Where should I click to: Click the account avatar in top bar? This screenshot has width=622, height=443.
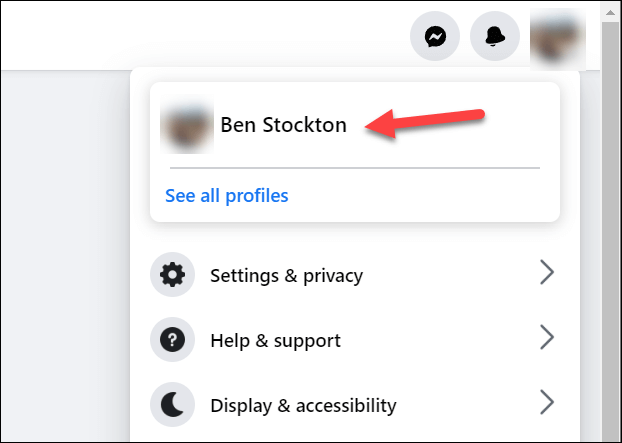point(557,37)
